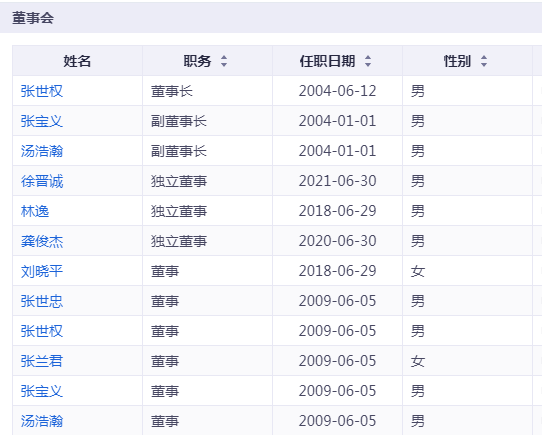The width and height of the screenshot is (542, 435).
Task: Open 张宝义 link dated 2009-06-05
Action: pos(42,391)
